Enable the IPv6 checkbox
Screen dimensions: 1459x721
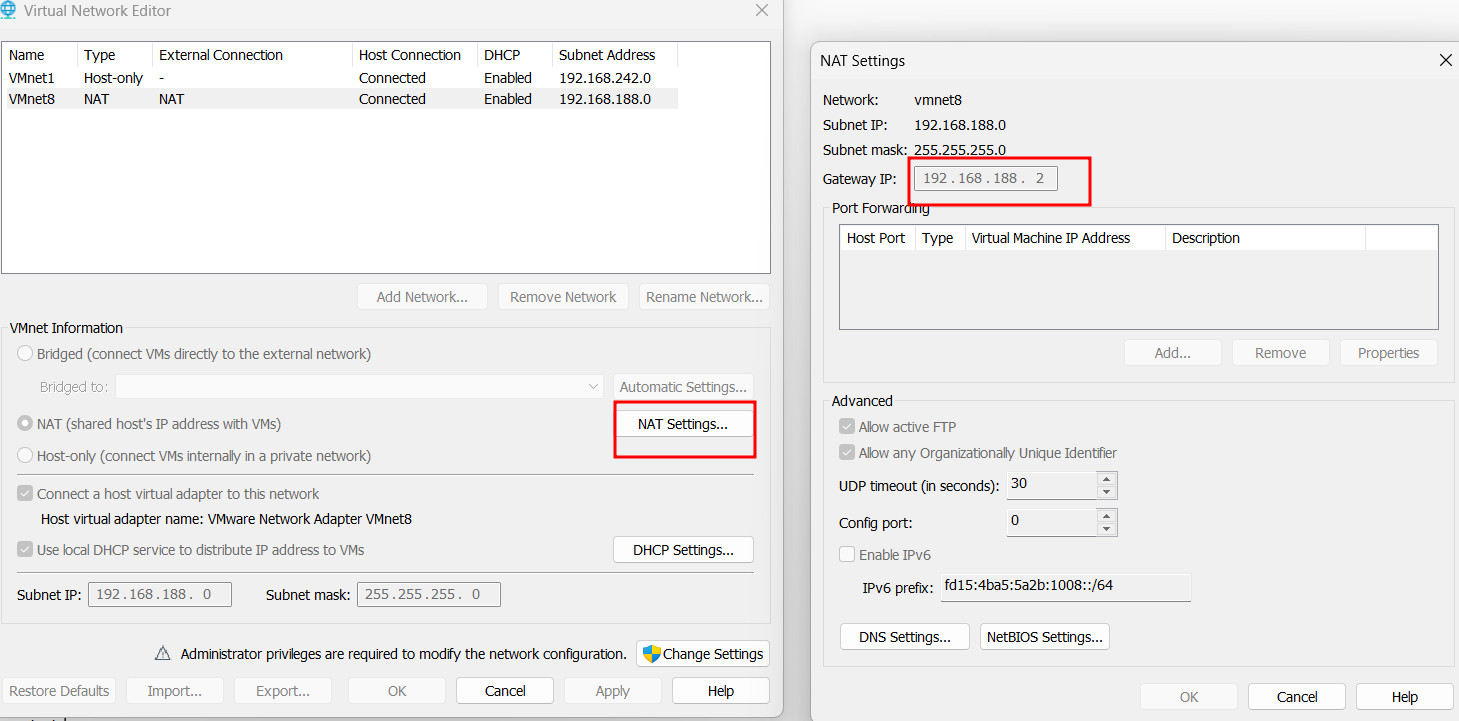(847, 555)
